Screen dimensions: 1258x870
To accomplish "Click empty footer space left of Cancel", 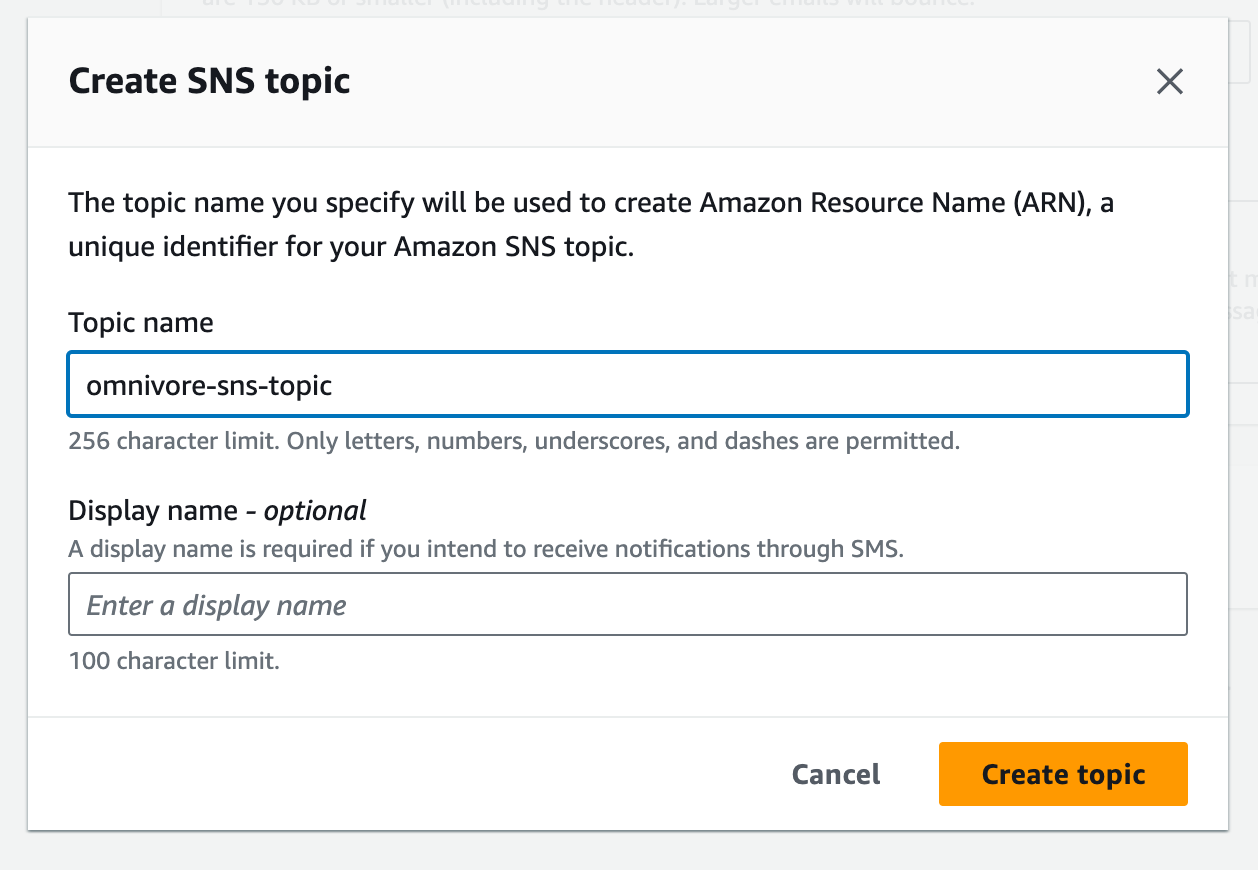I will [400, 774].
